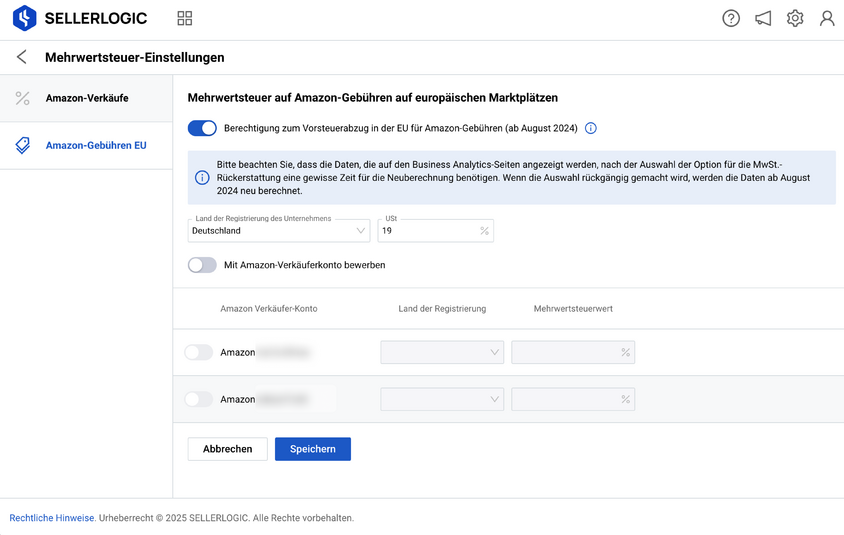
Task: Click VAT value field in first Amazon row
Action: [573, 353]
